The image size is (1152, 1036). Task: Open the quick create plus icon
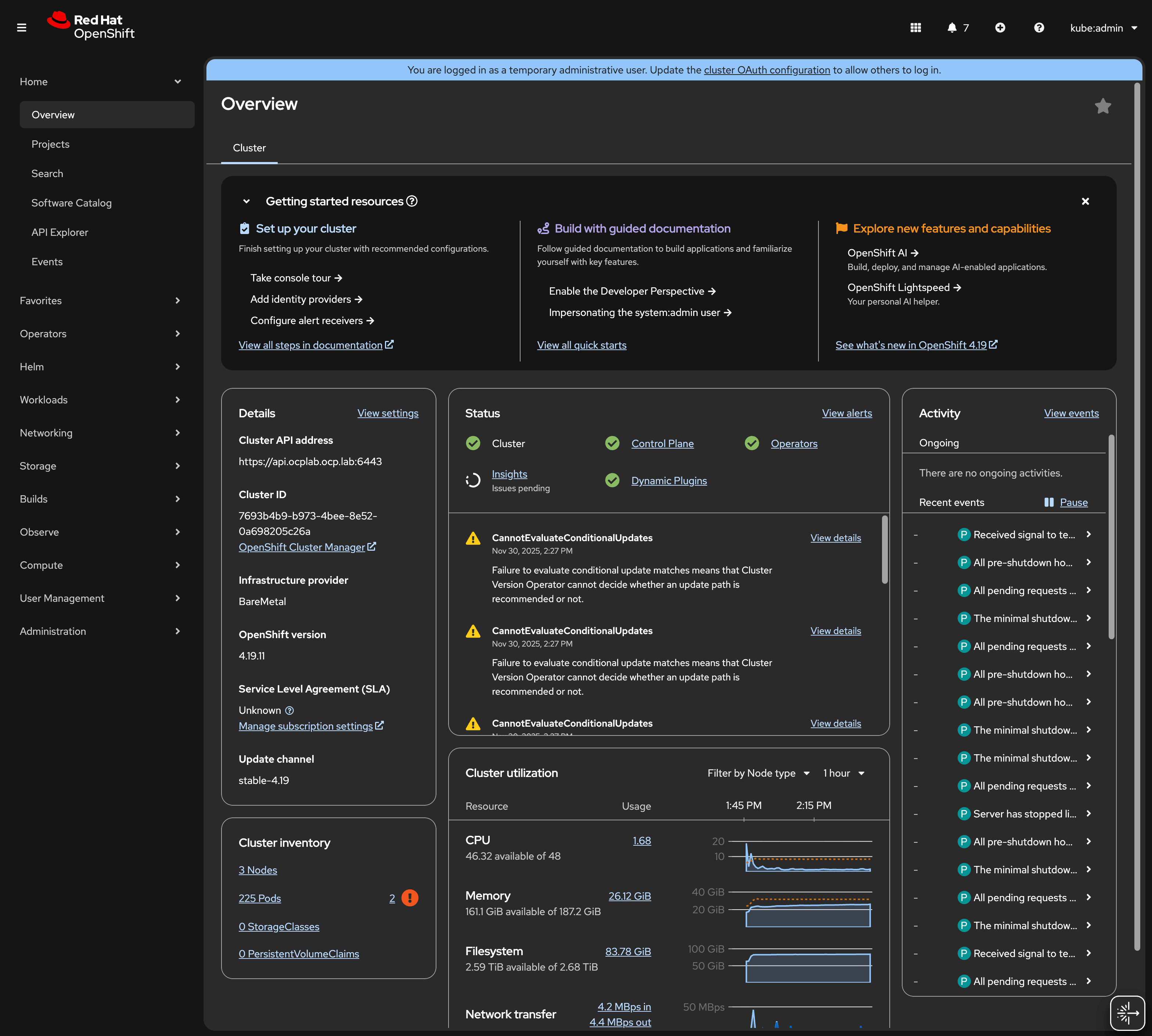1001,27
